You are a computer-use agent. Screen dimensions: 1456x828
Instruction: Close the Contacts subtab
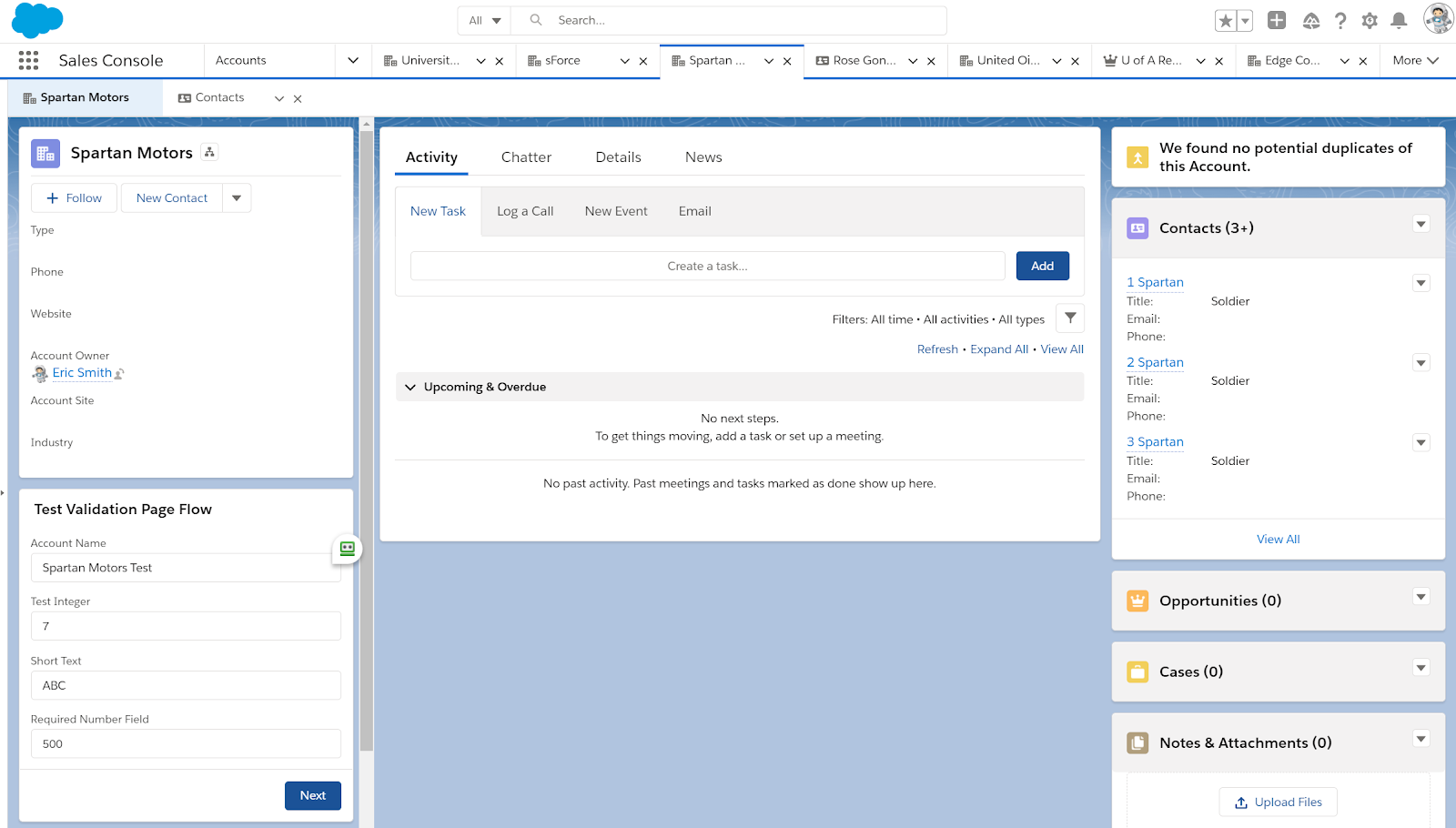(x=298, y=98)
